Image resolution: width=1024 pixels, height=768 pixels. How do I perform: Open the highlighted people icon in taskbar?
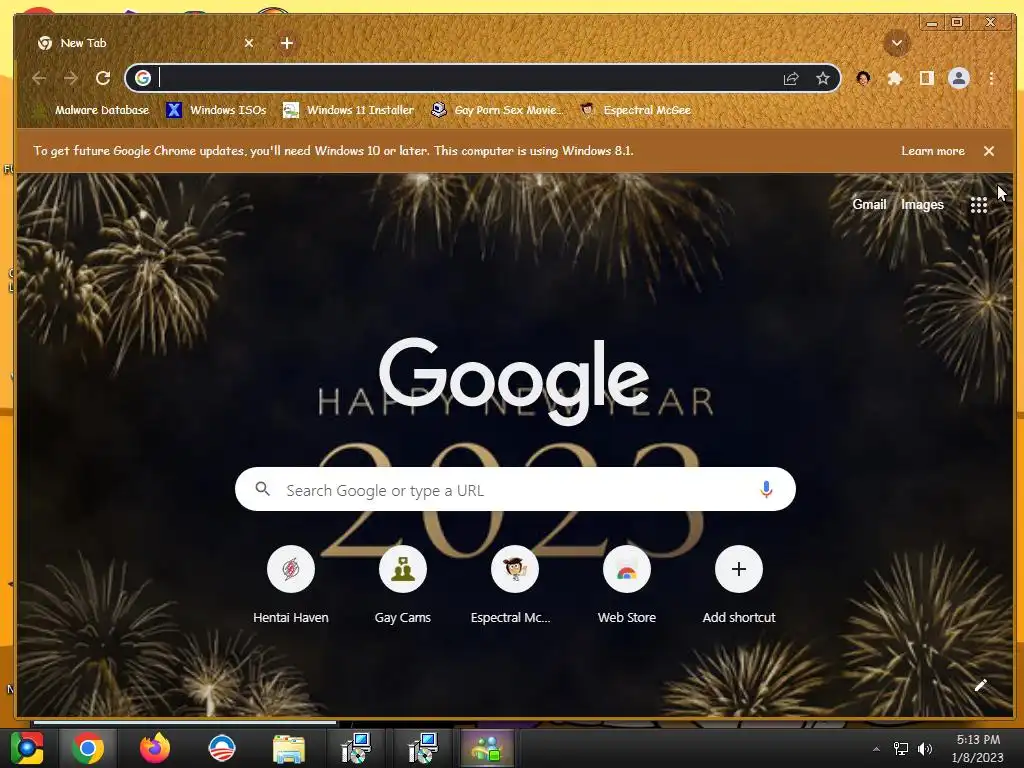pos(488,748)
